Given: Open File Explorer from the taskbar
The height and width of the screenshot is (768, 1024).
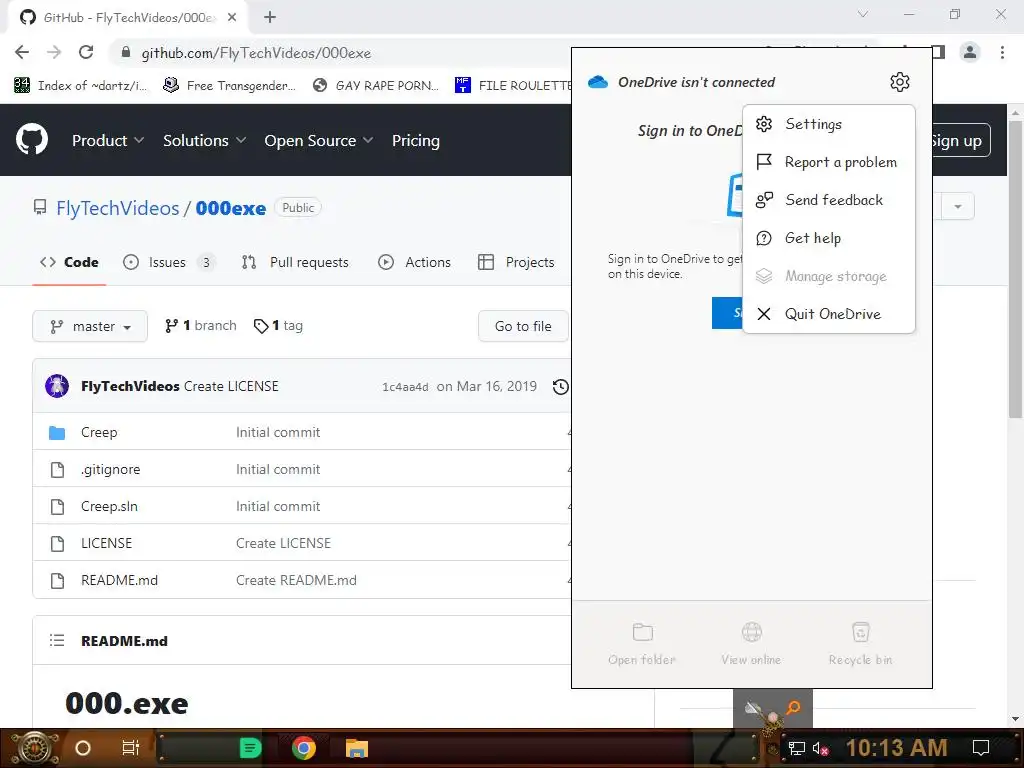Looking at the screenshot, I should point(357,748).
